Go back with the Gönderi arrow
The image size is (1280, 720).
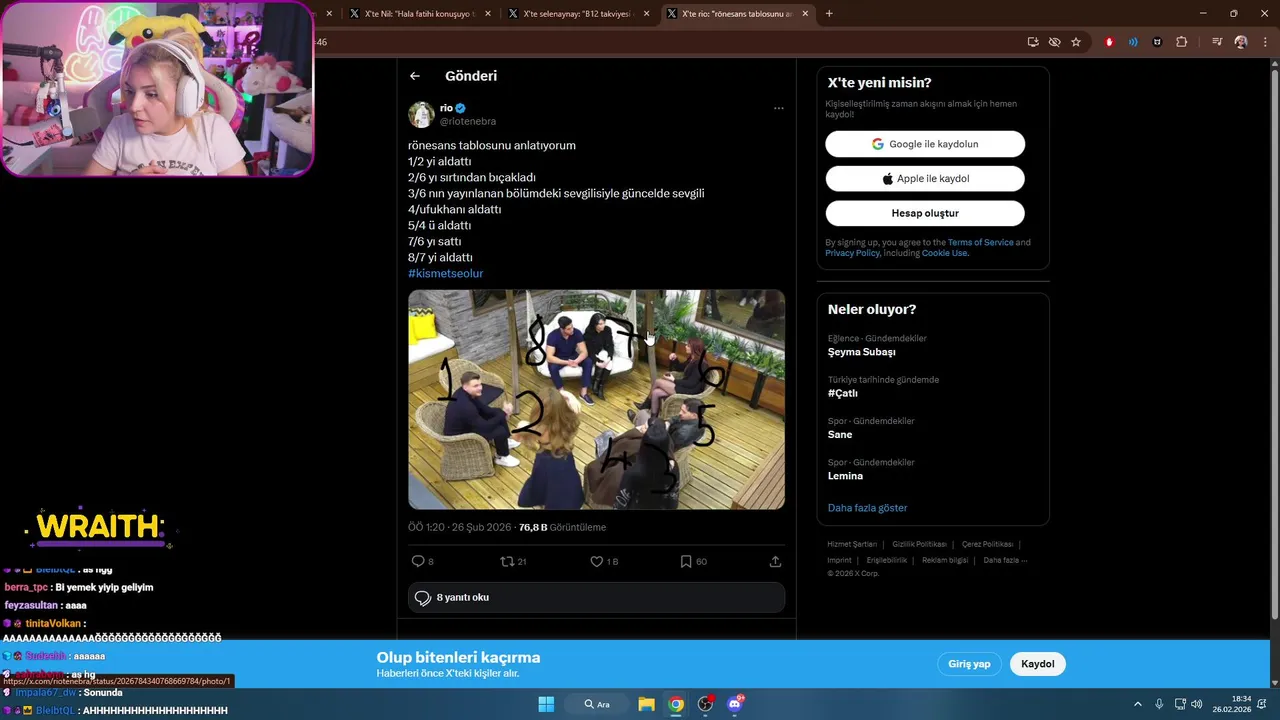pos(415,76)
